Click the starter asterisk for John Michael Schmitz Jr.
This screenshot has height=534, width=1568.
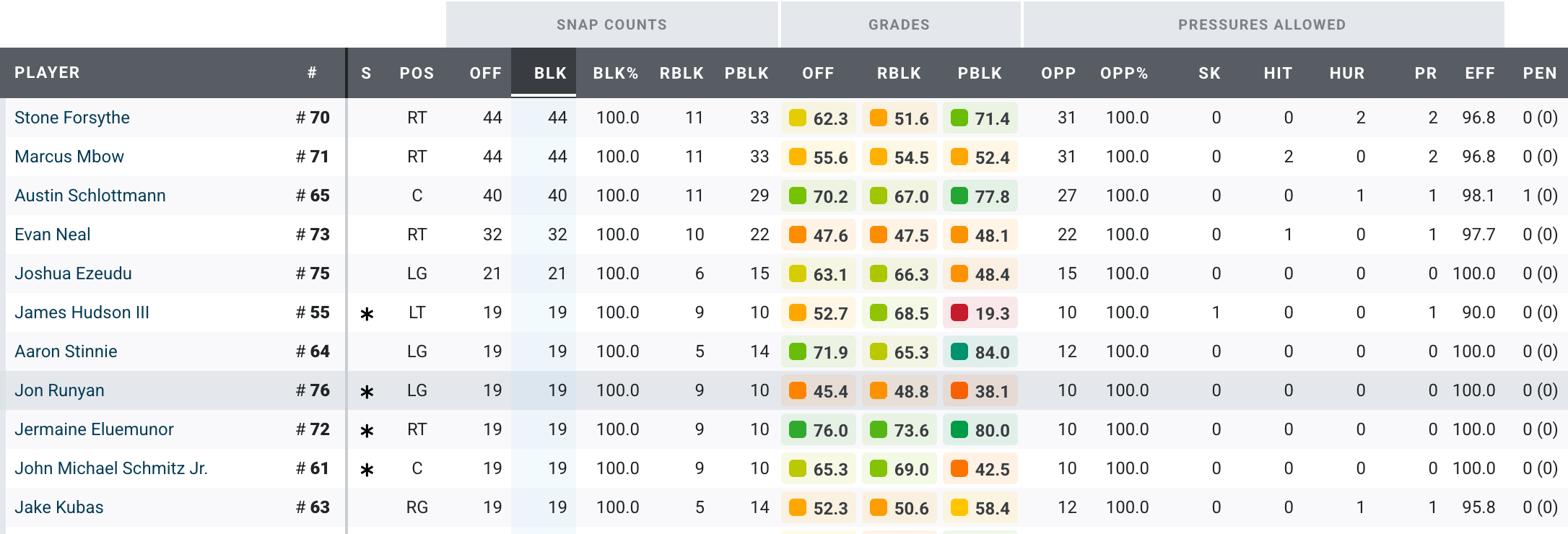[x=367, y=470]
